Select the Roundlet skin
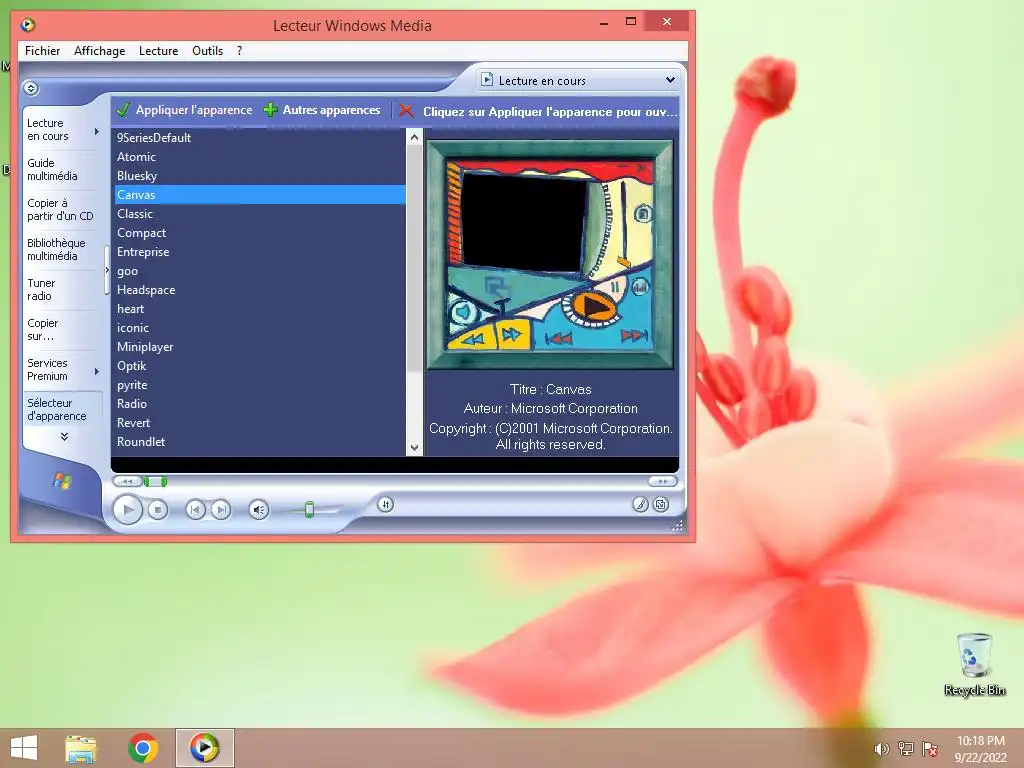 (260, 441)
